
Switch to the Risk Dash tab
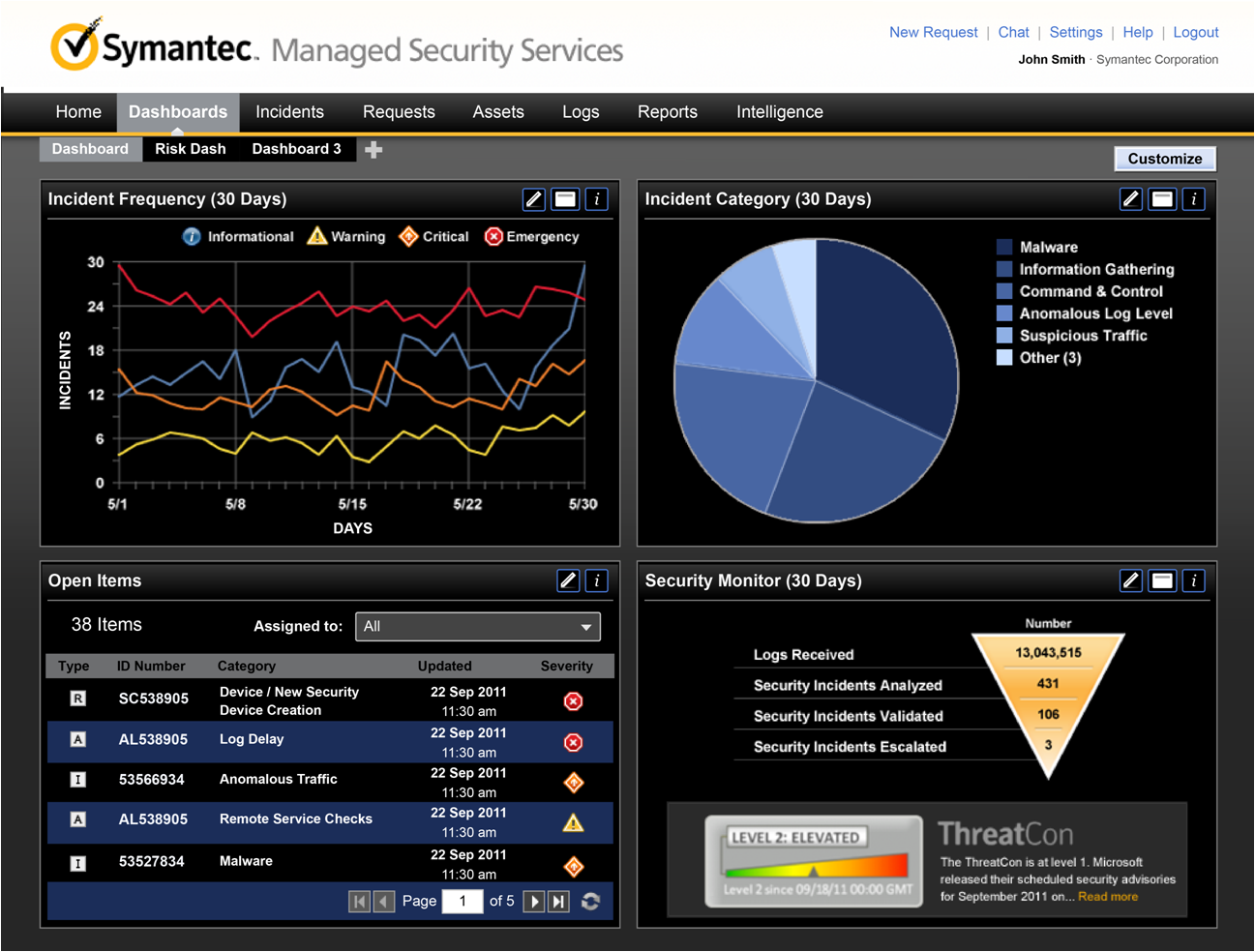pyautogui.click(x=191, y=149)
